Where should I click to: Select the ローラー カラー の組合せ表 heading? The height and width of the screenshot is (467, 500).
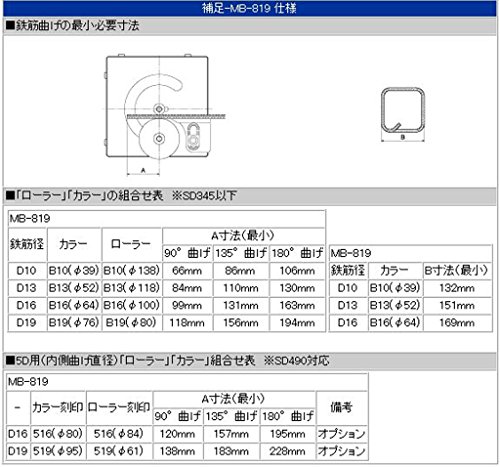(121, 196)
